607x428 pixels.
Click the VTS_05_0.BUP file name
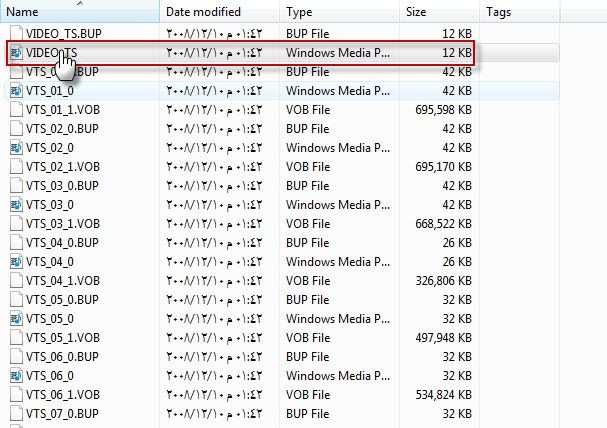pos(62,300)
